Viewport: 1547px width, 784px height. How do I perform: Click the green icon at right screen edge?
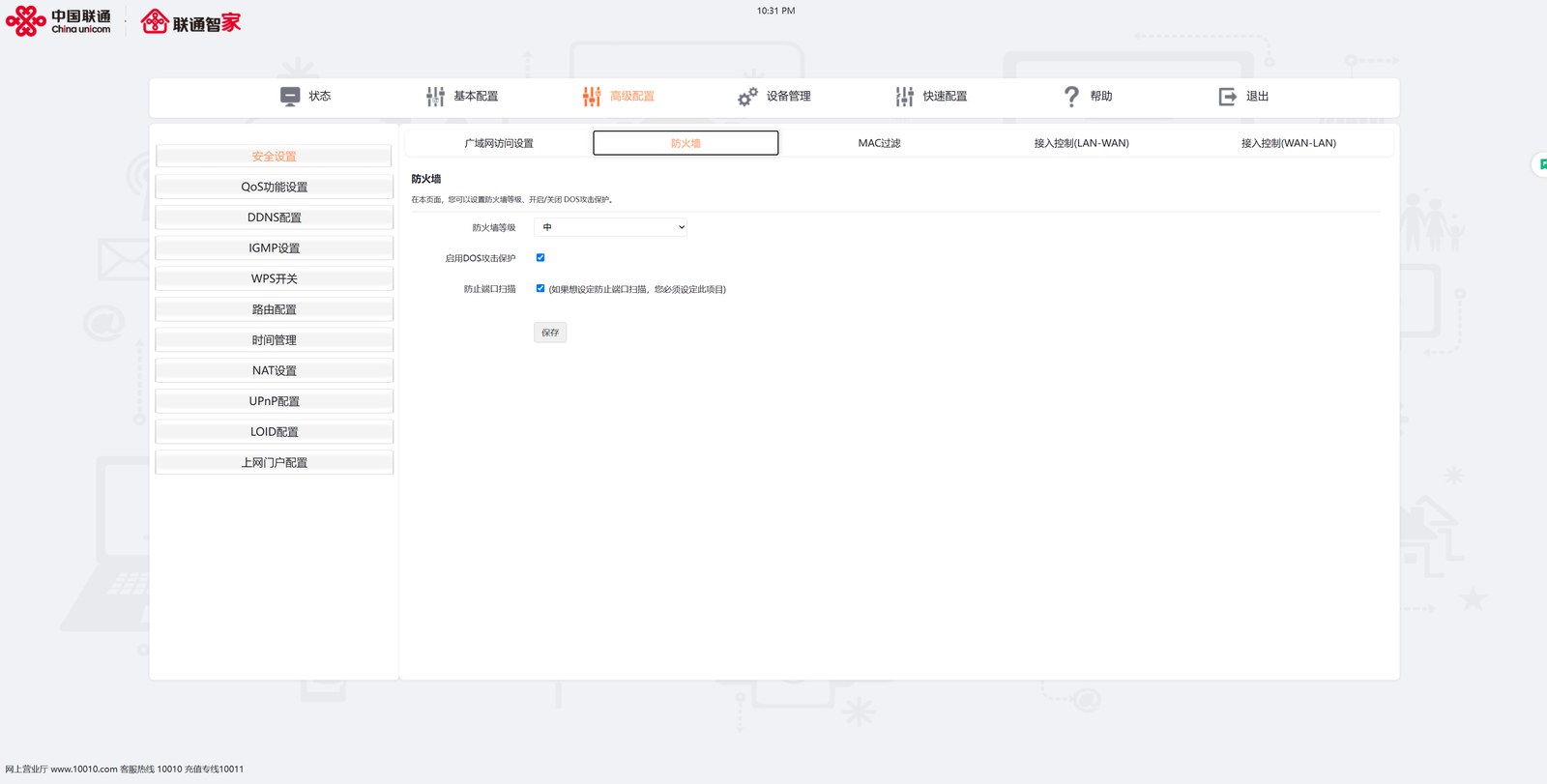coord(1542,164)
